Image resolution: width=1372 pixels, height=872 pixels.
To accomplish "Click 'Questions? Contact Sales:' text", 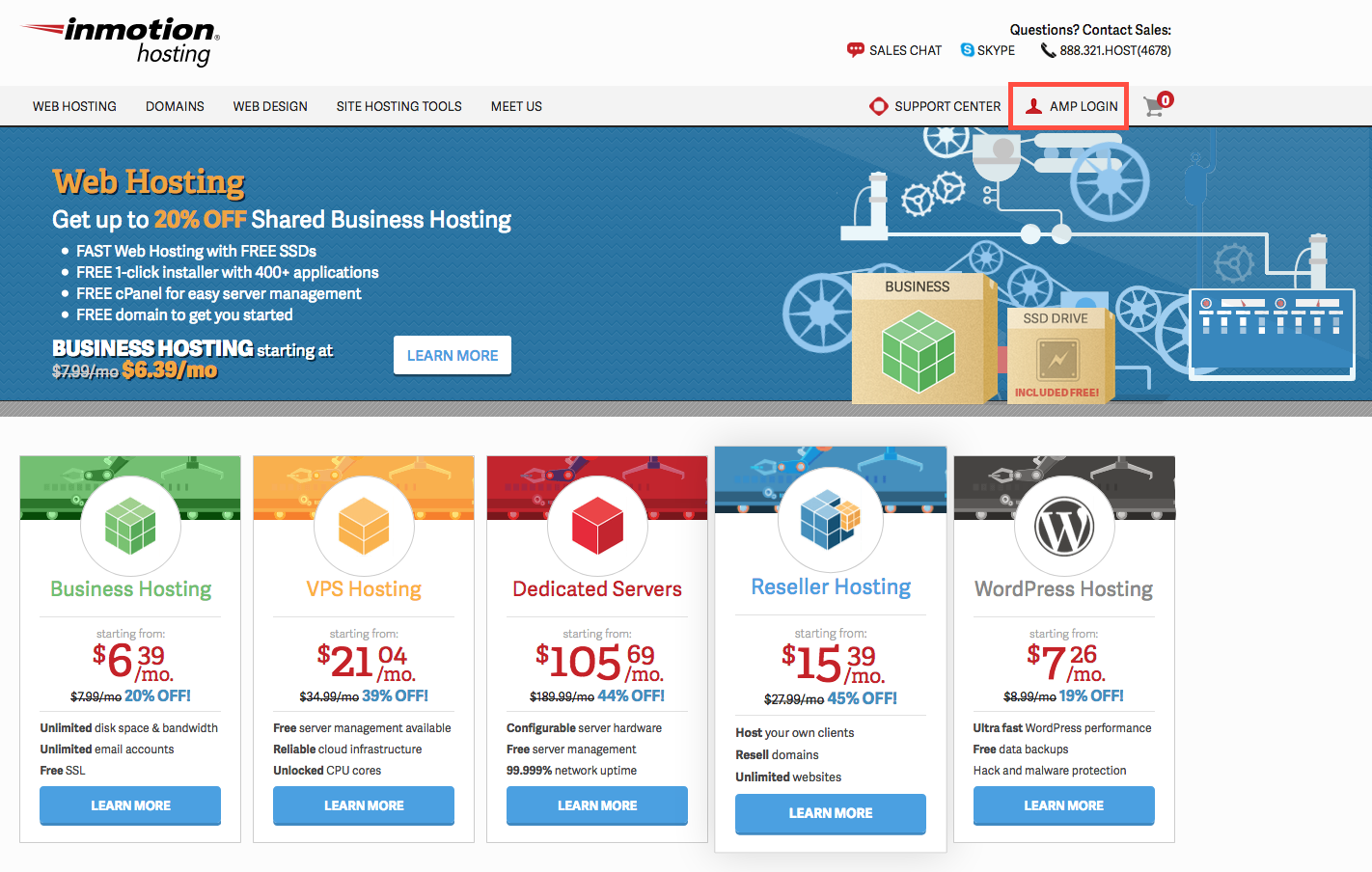I will (x=1090, y=30).
